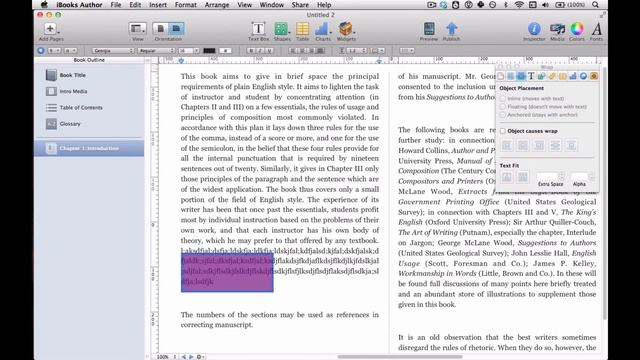Select the Table inspector tab

562,76
